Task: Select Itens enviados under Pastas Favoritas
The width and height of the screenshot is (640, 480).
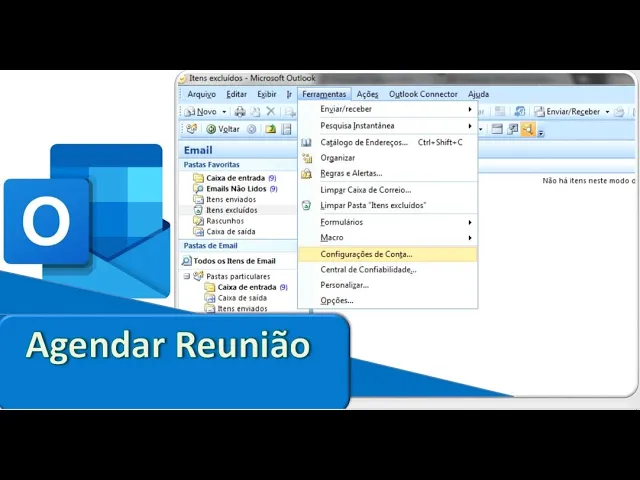Action: point(225,200)
